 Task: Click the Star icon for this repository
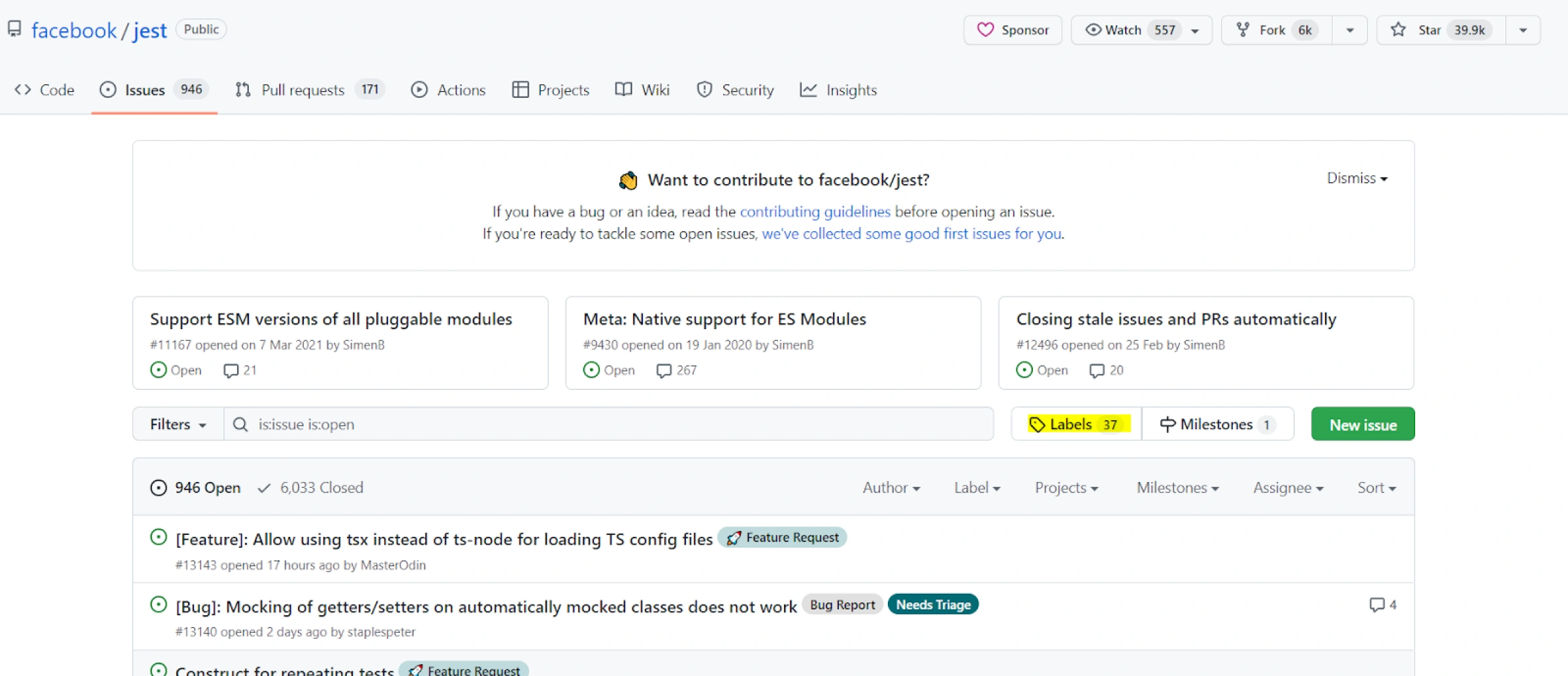tap(1397, 30)
